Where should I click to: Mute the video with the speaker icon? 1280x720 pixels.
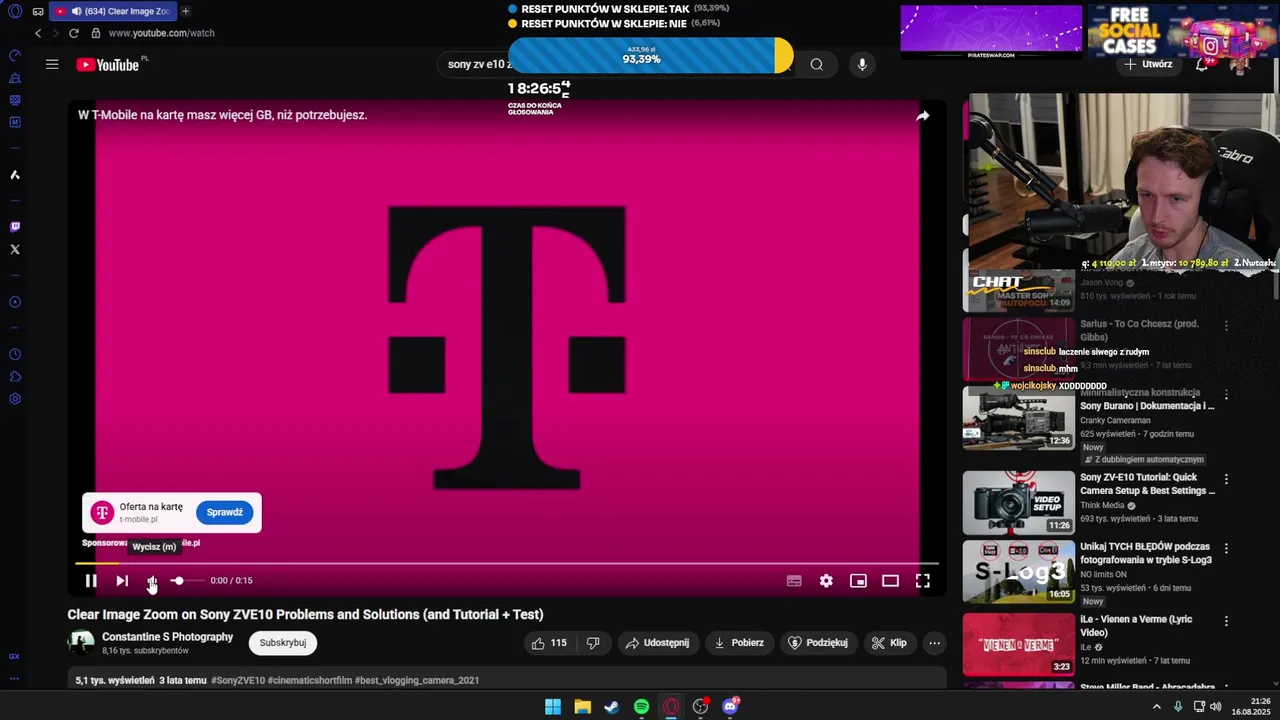[152, 581]
